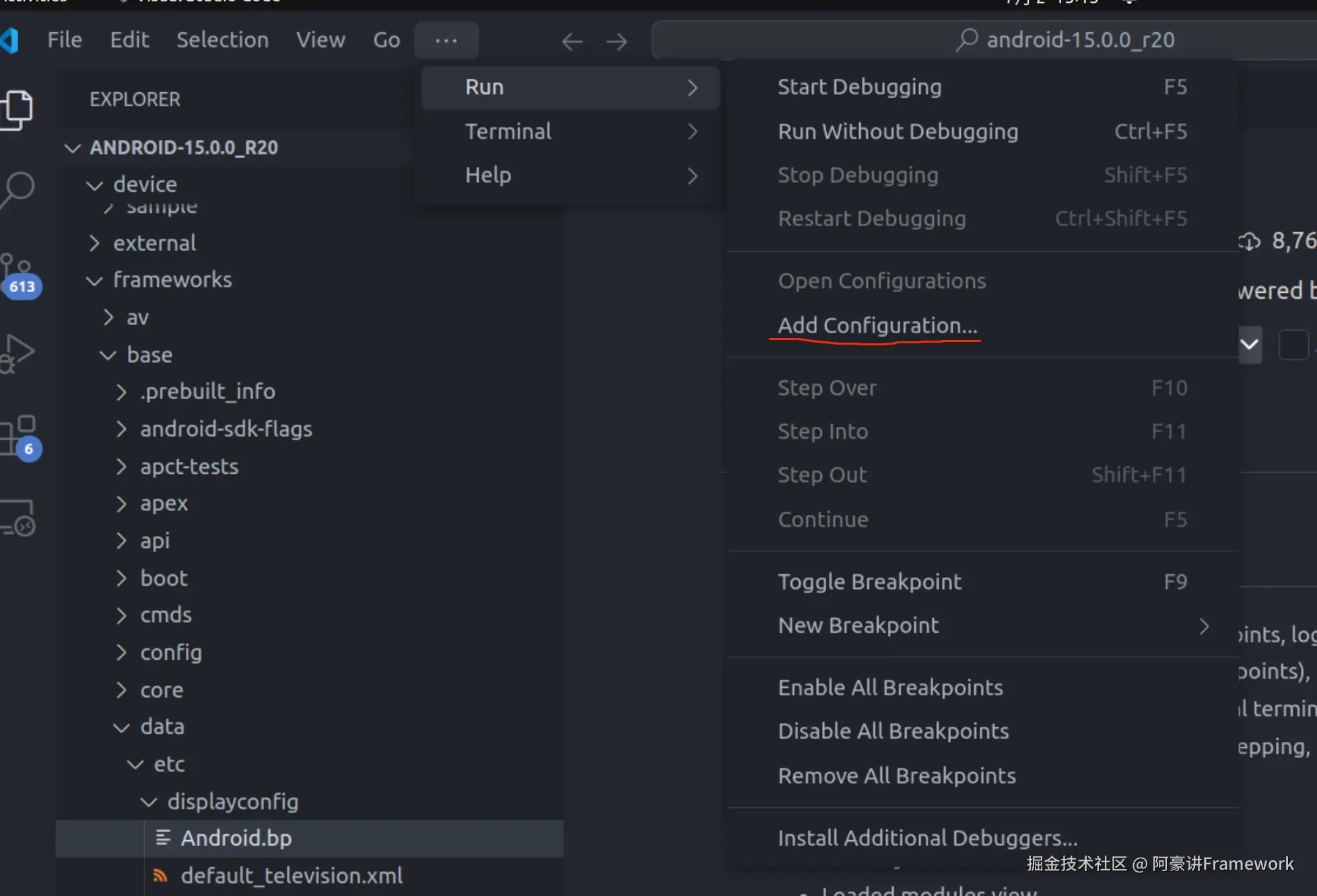
Task: Choose Add Configuration... from Run menu
Action: point(877,326)
